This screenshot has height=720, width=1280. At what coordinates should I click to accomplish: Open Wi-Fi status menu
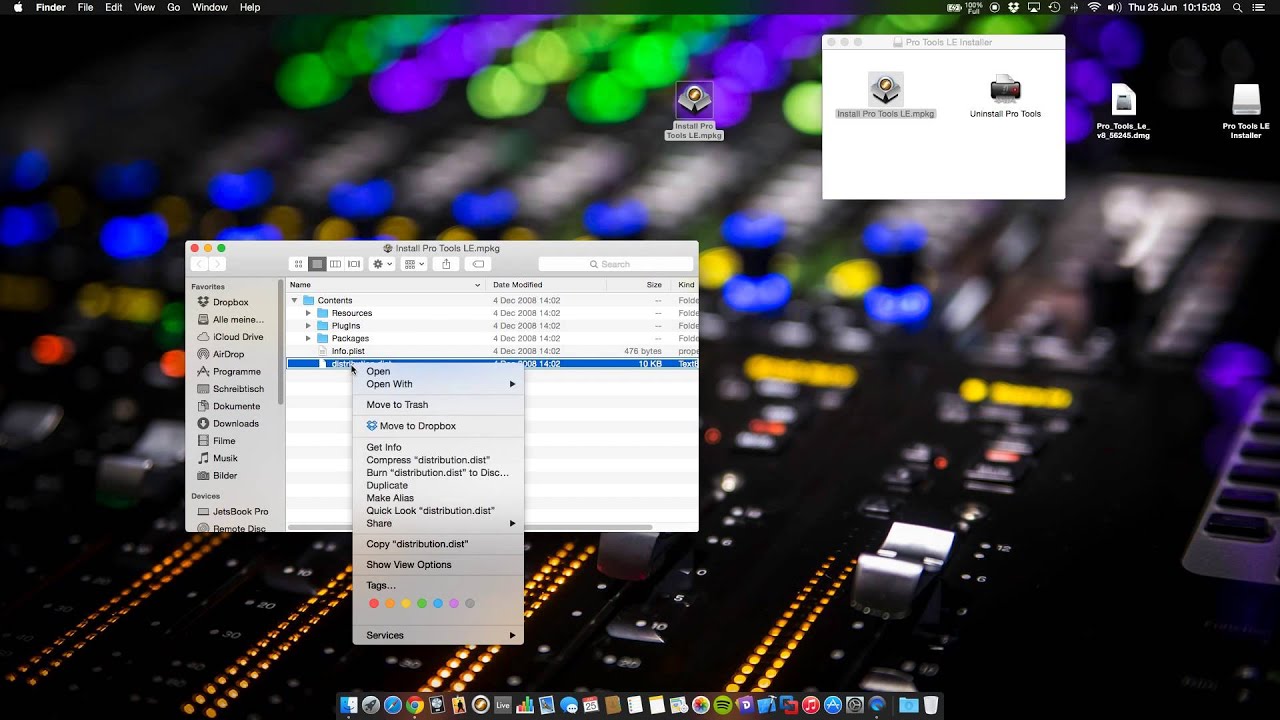(x=1094, y=7)
